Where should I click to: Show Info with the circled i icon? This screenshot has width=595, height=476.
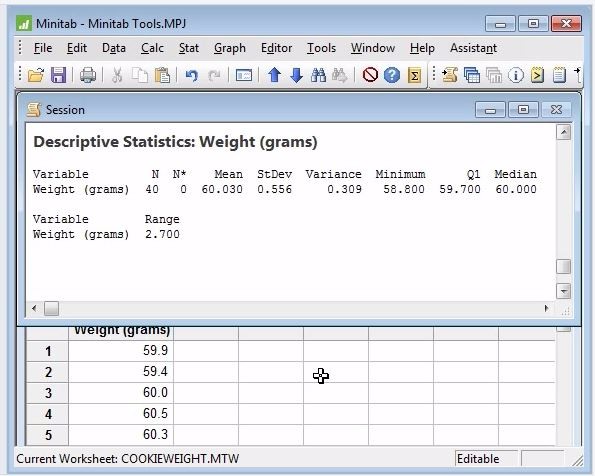click(x=516, y=75)
